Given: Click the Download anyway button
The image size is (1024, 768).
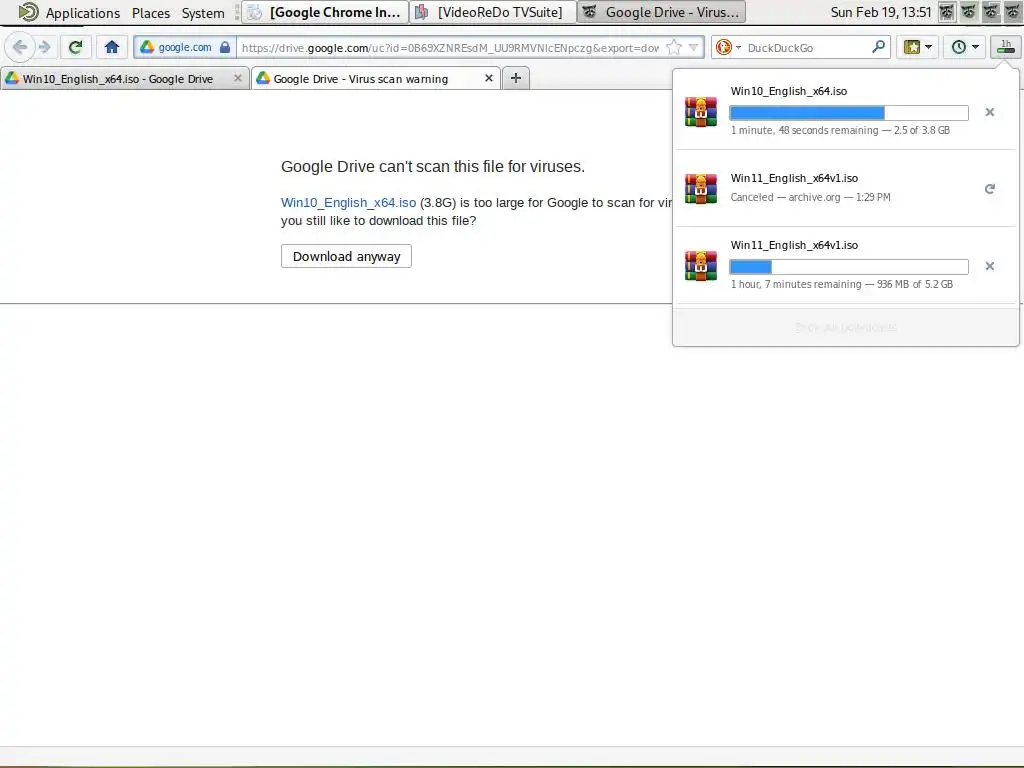Looking at the screenshot, I should click(x=346, y=256).
